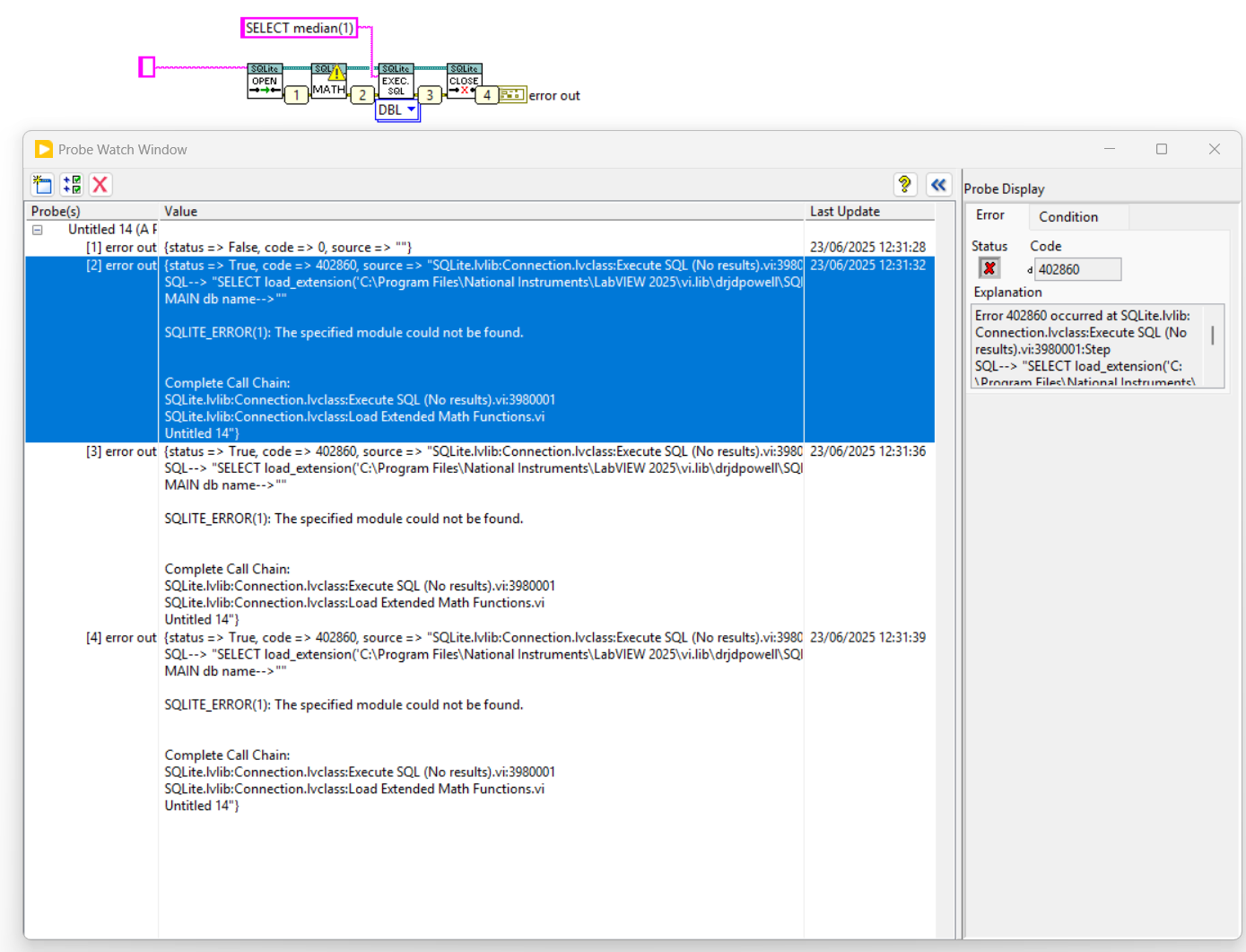This screenshot has height=952, width=1246.
Task: Select the SQLite MATH node with warning
Action: [x=328, y=81]
